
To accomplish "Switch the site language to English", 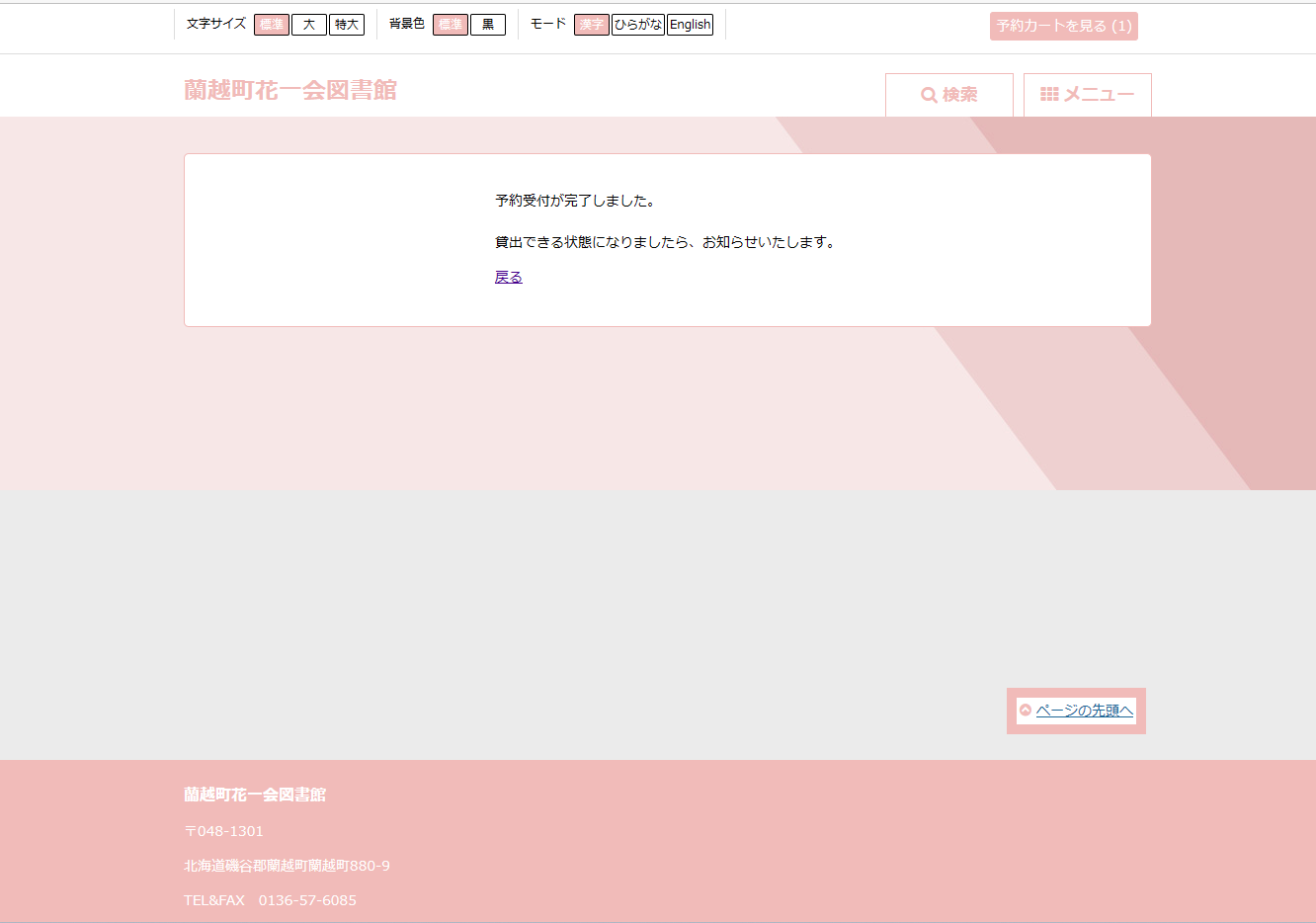I will point(690,25).
